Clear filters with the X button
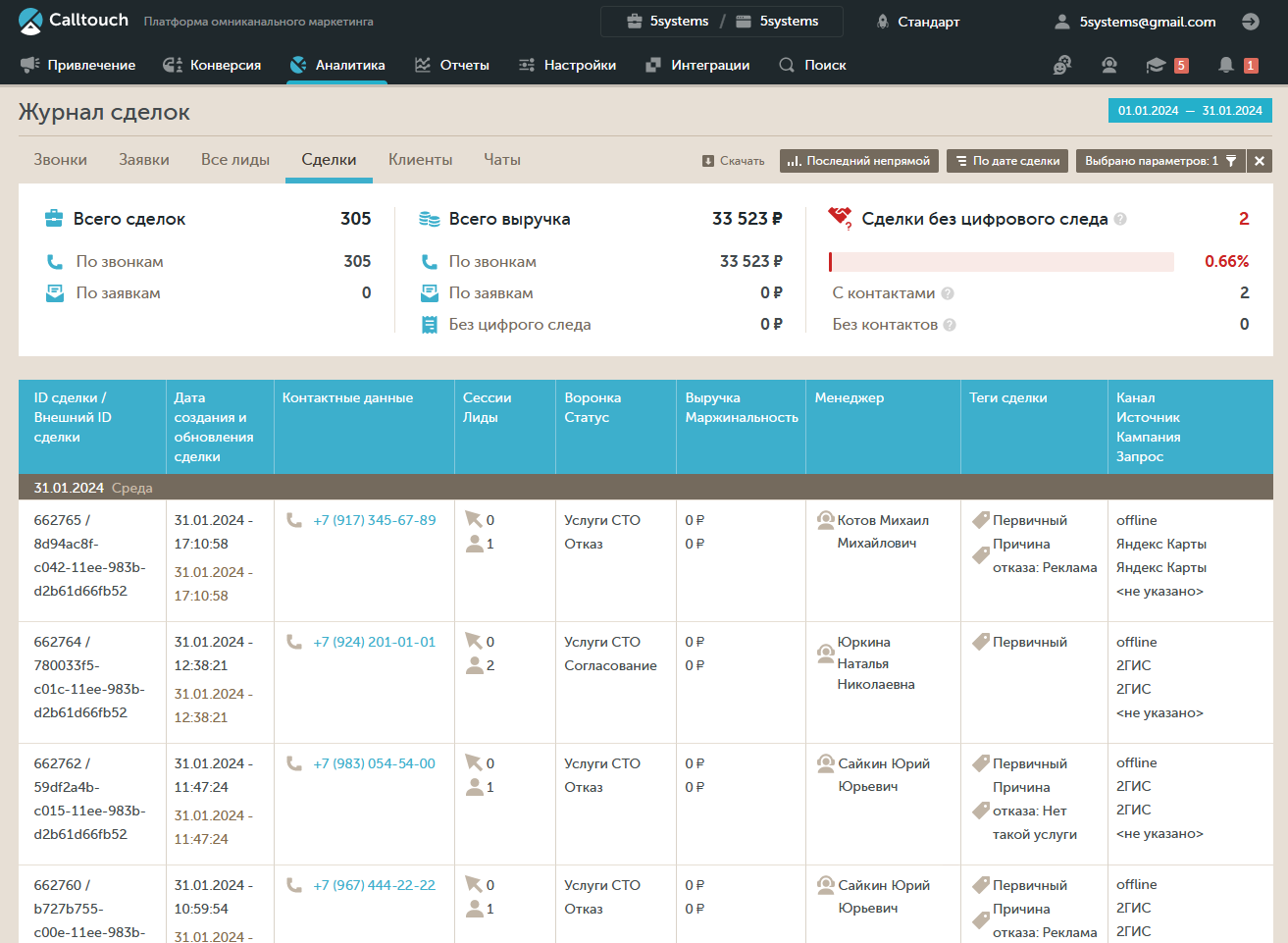Viewport: 1288px width, 943px height. tap(1260, 161)
